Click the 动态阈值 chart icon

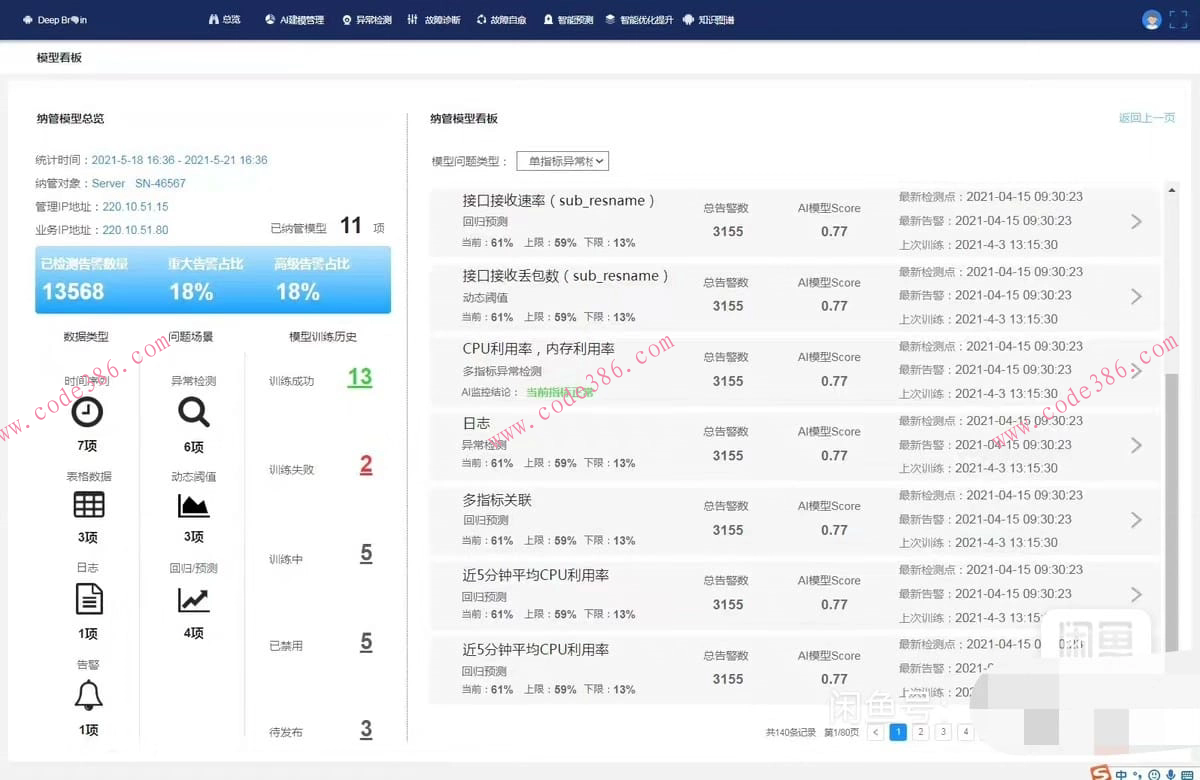[193, 508]
